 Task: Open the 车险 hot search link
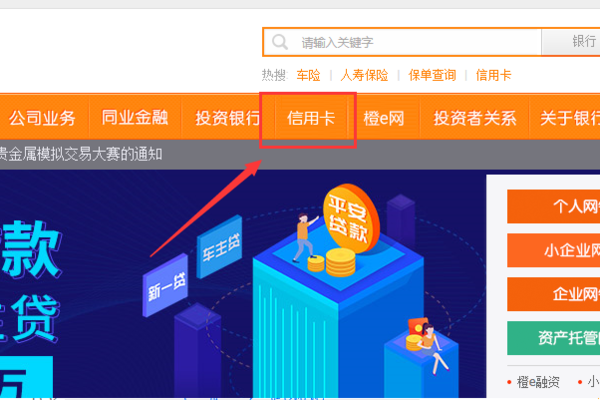click(308, 75)
